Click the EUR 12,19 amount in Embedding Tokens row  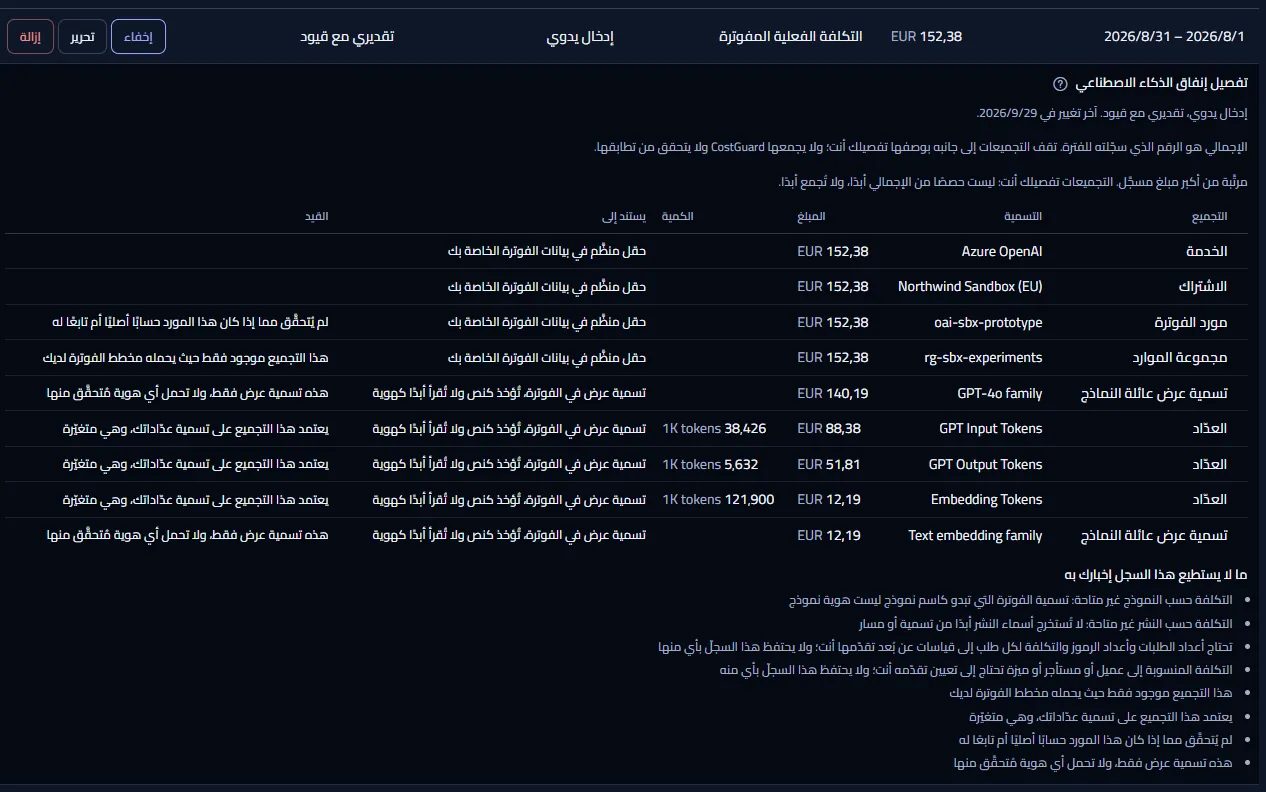point(829,499)
